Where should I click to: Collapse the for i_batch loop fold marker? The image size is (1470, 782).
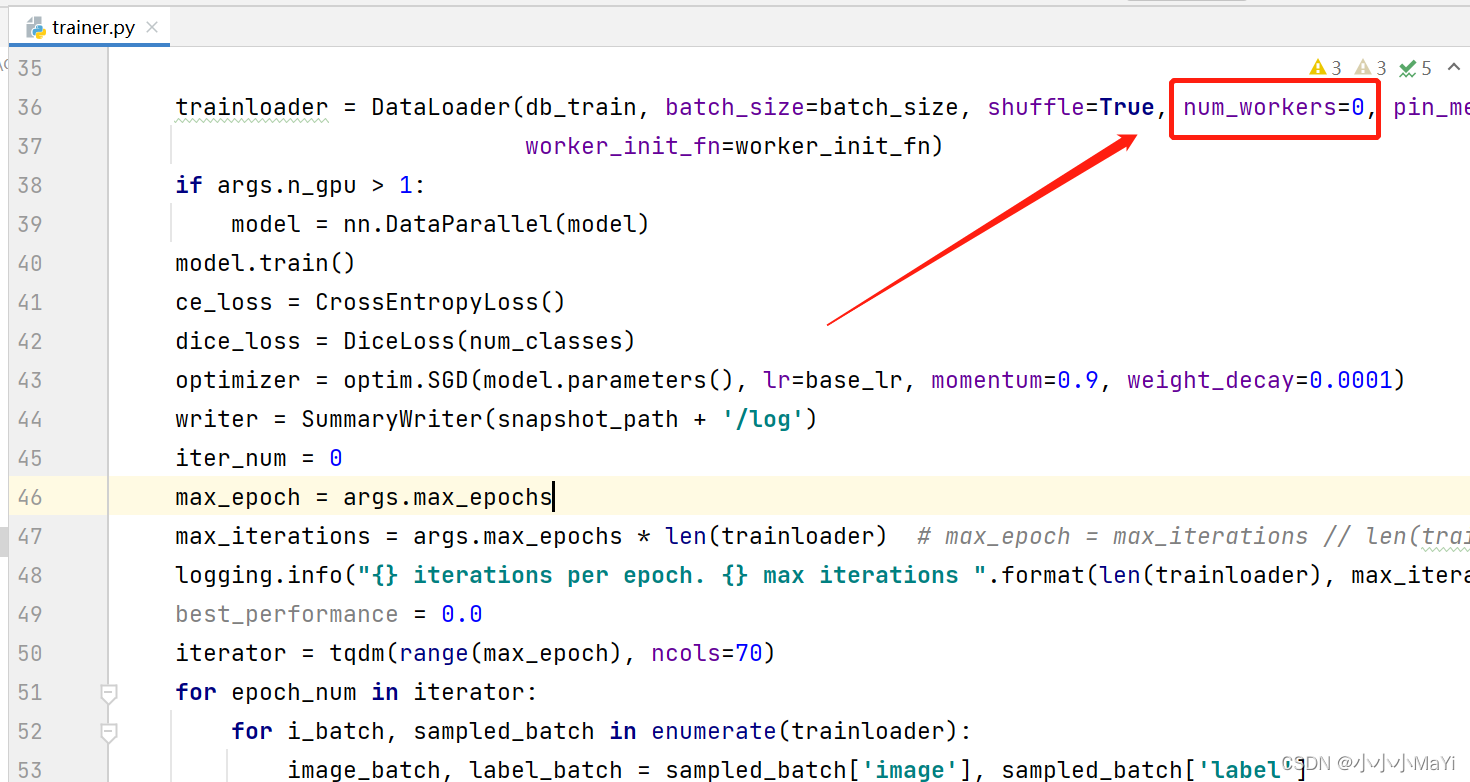(109, 731)
